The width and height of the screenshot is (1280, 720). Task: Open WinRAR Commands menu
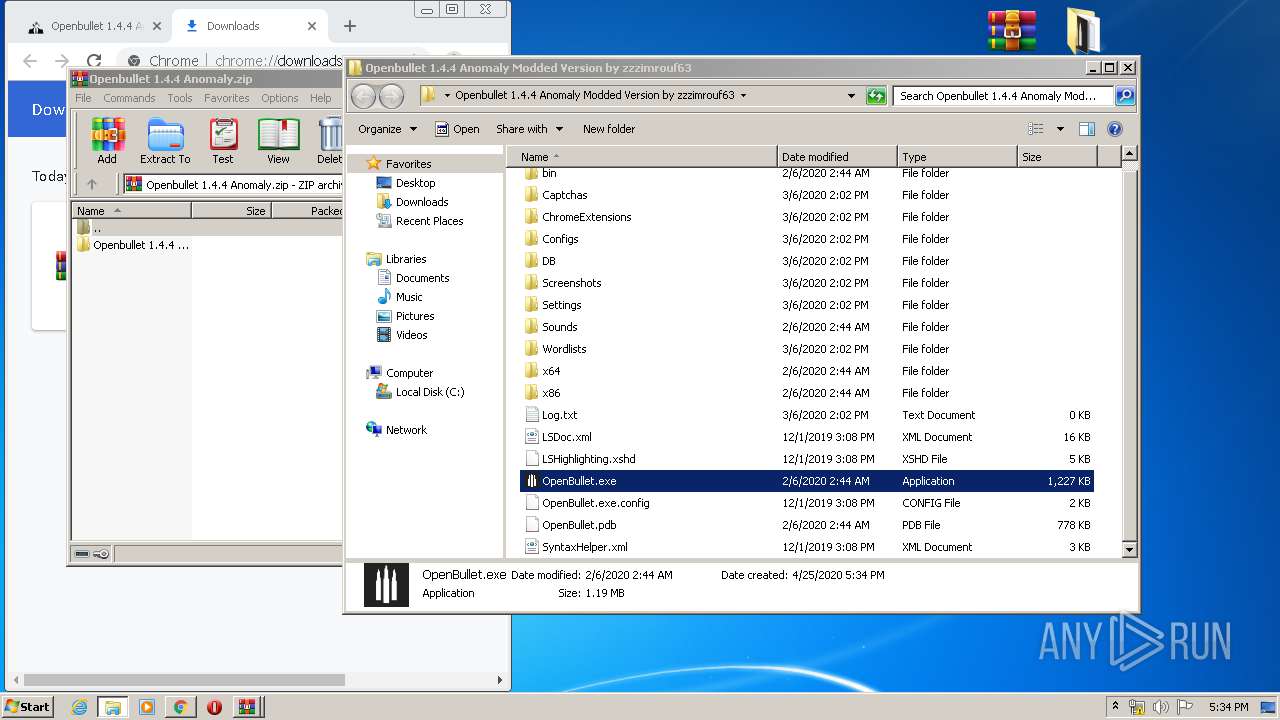[x=129, y=98]
